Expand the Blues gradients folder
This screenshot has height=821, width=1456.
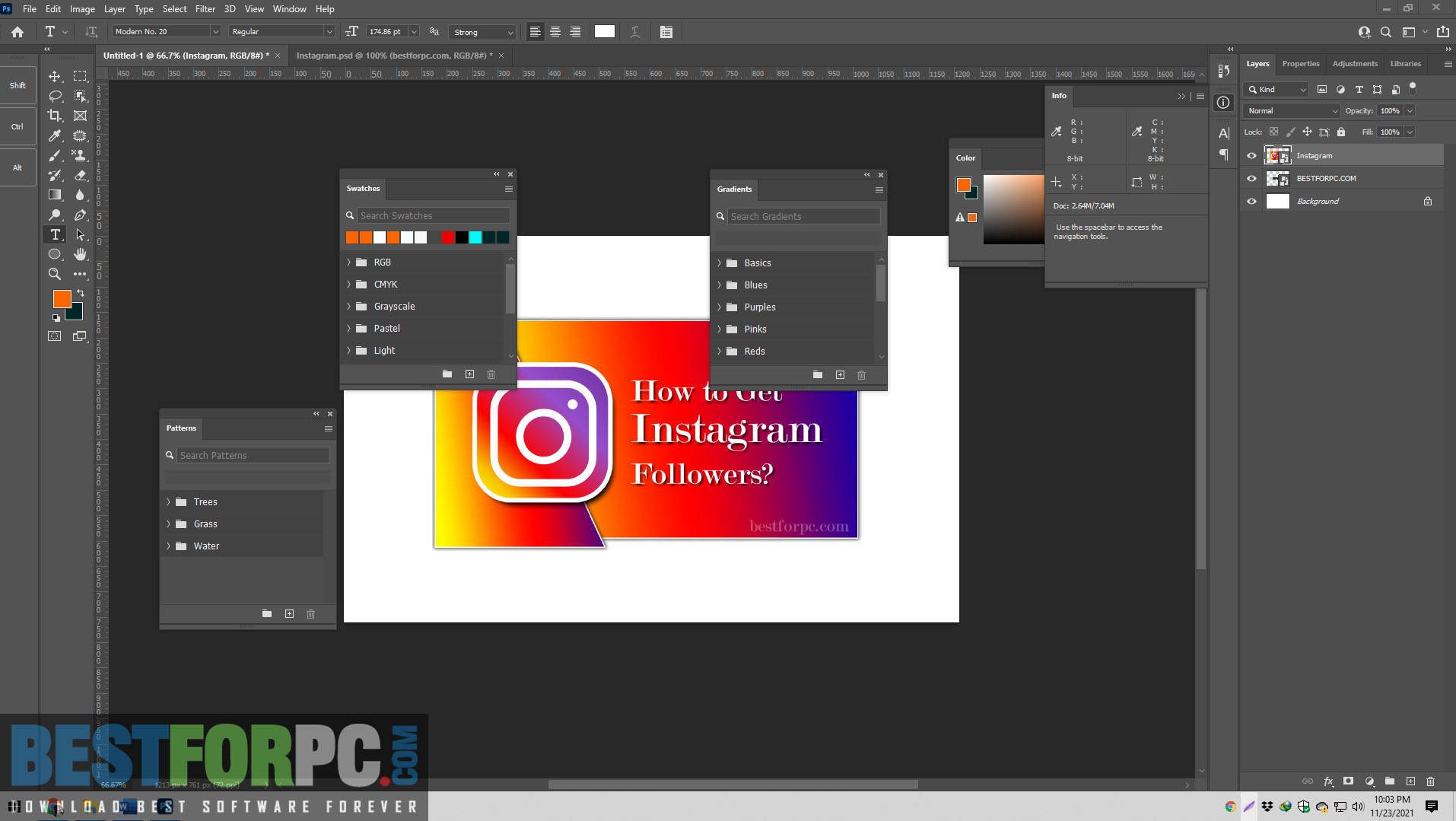tap(719, 285)
